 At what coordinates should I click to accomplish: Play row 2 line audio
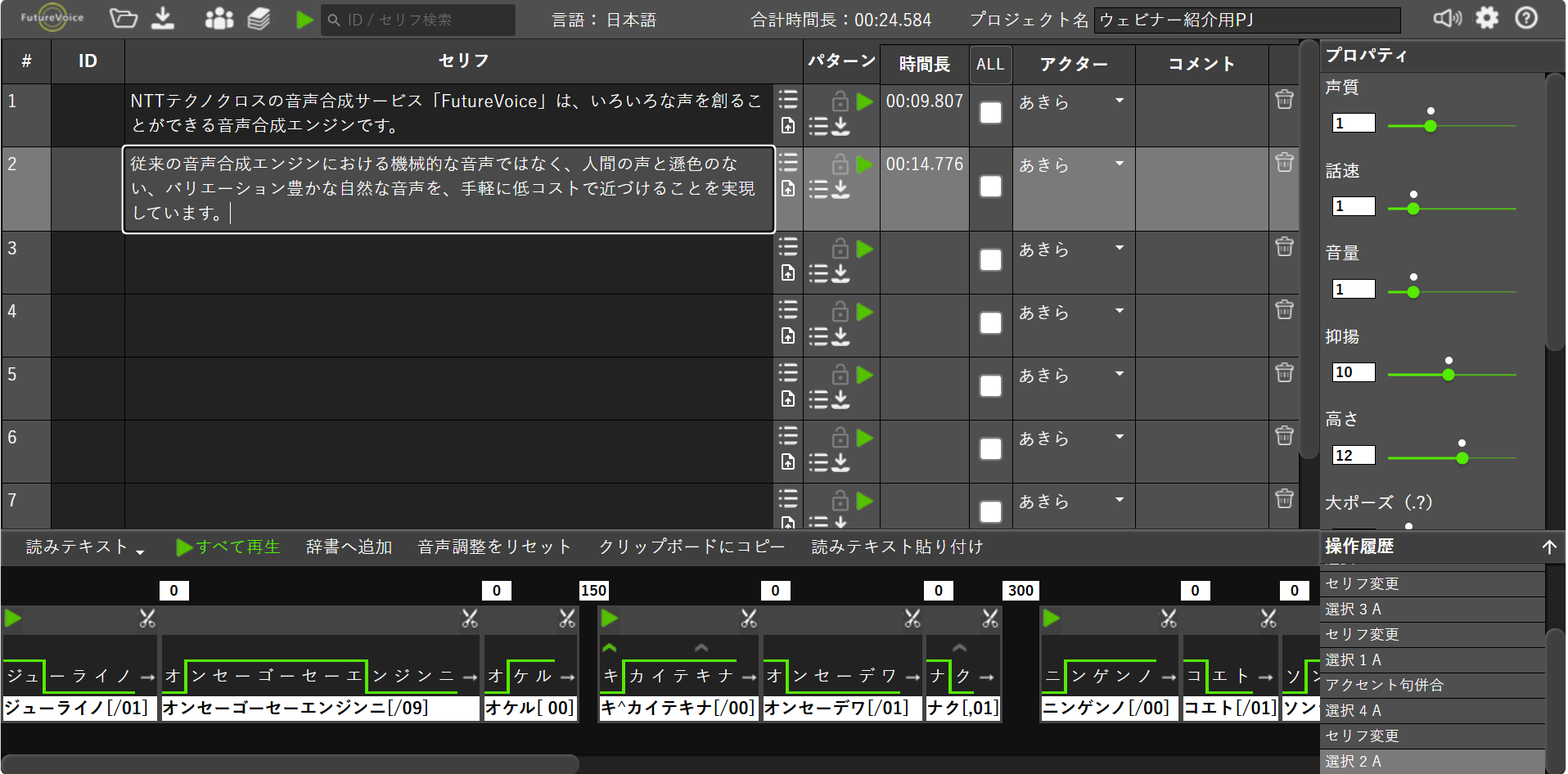pos(865,164)
